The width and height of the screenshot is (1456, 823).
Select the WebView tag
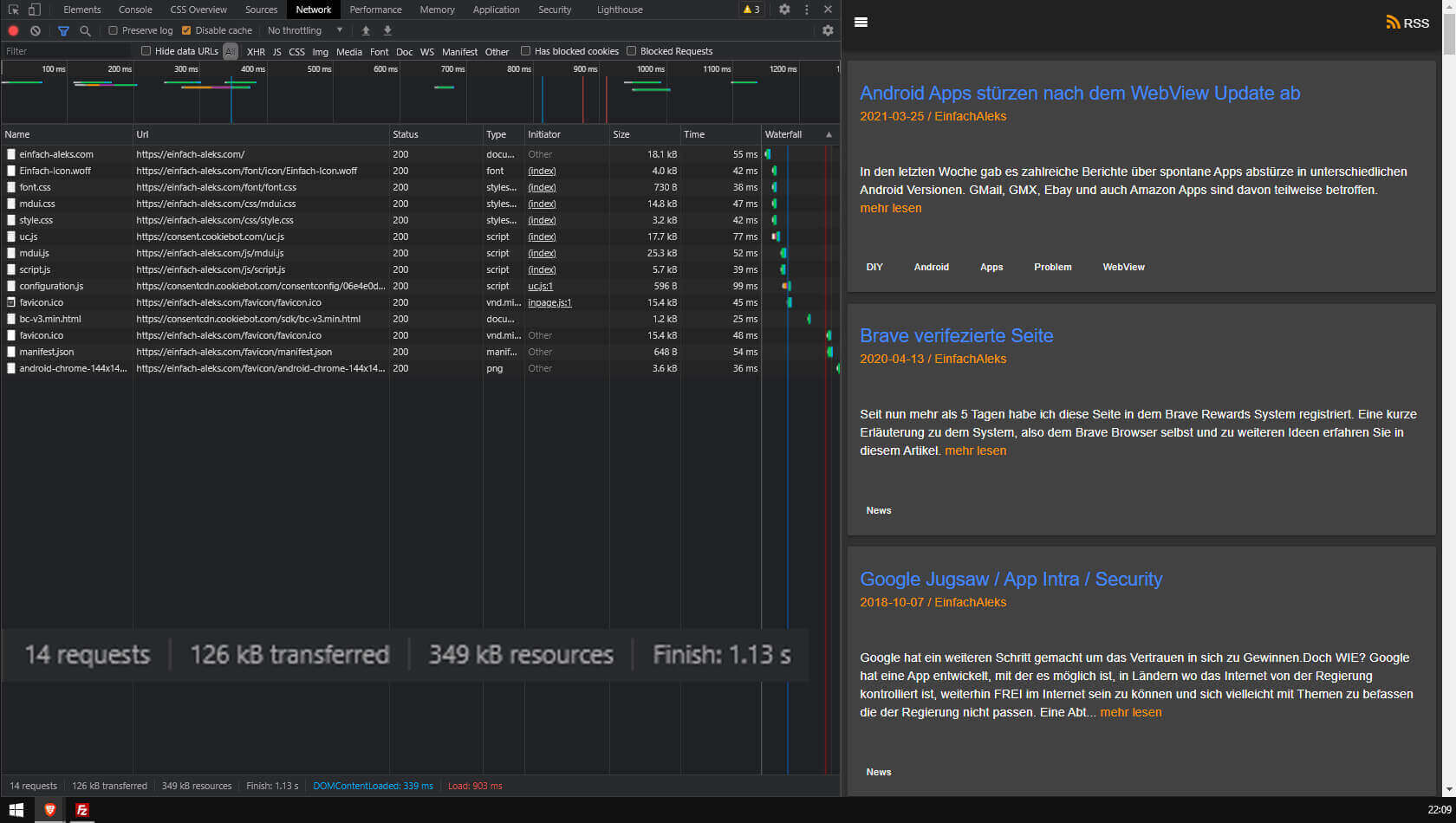[1123, 267]
